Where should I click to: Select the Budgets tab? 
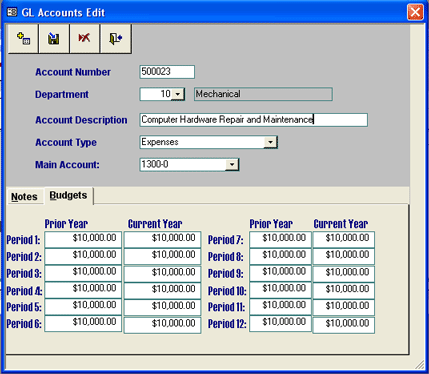pyautogui.click(x=68, y=195)
